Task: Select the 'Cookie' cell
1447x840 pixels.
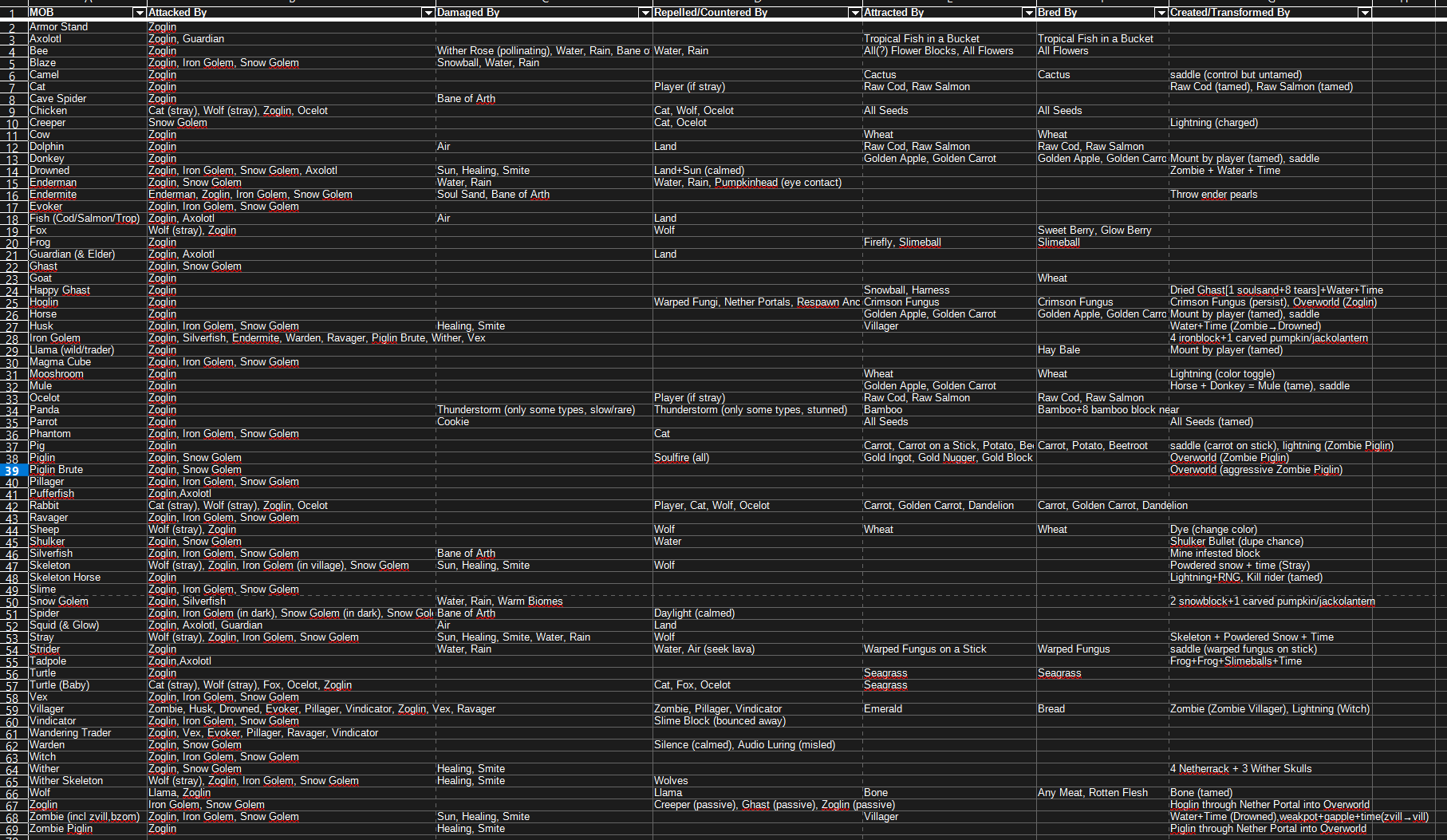Action: (x=544, y=422)
